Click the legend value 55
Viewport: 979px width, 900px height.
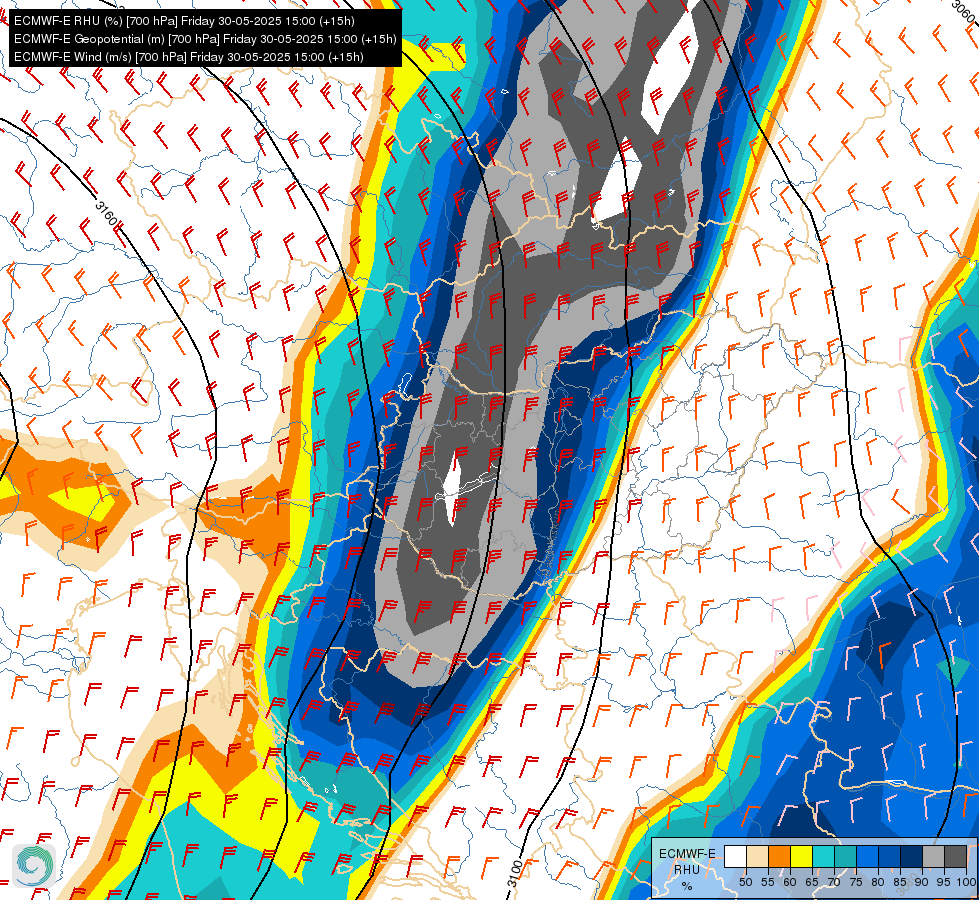coord(768,882)
